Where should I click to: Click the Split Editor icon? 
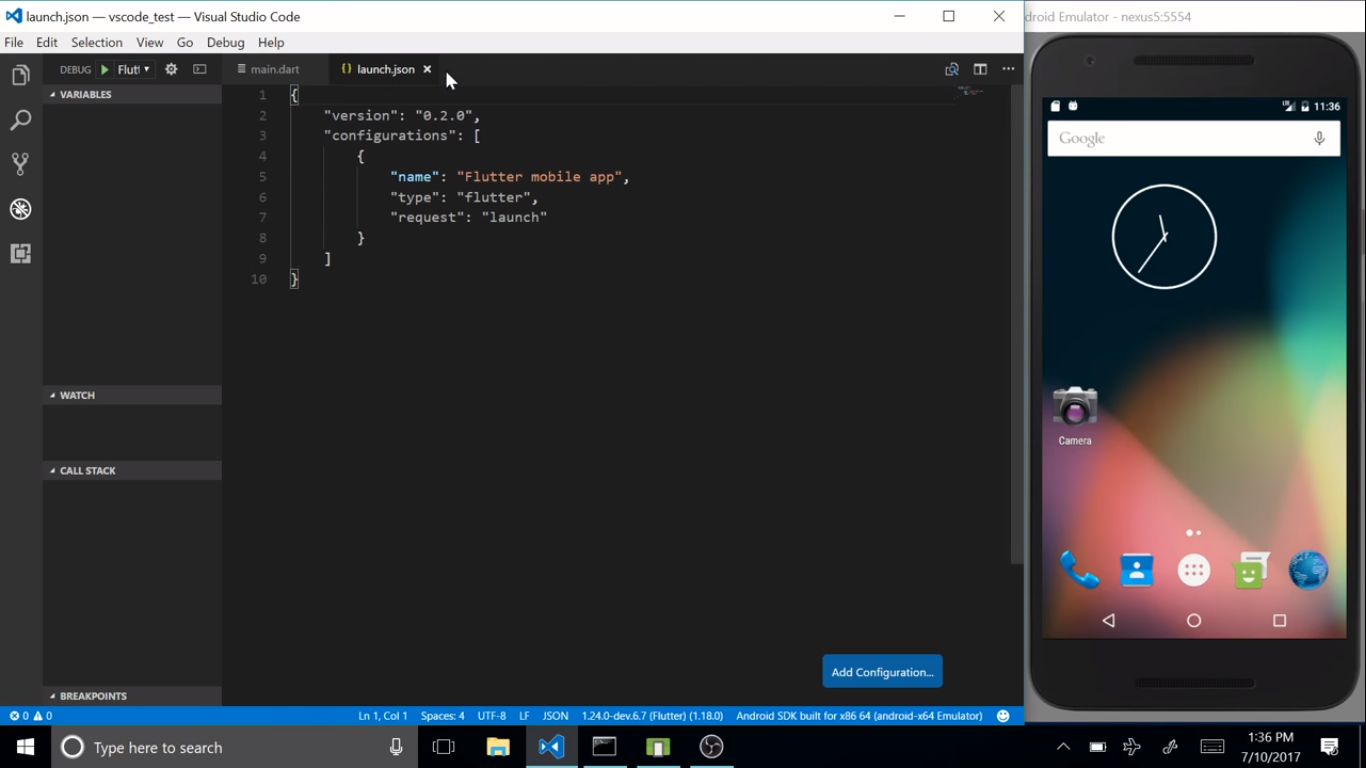click(x=979, y=69)
